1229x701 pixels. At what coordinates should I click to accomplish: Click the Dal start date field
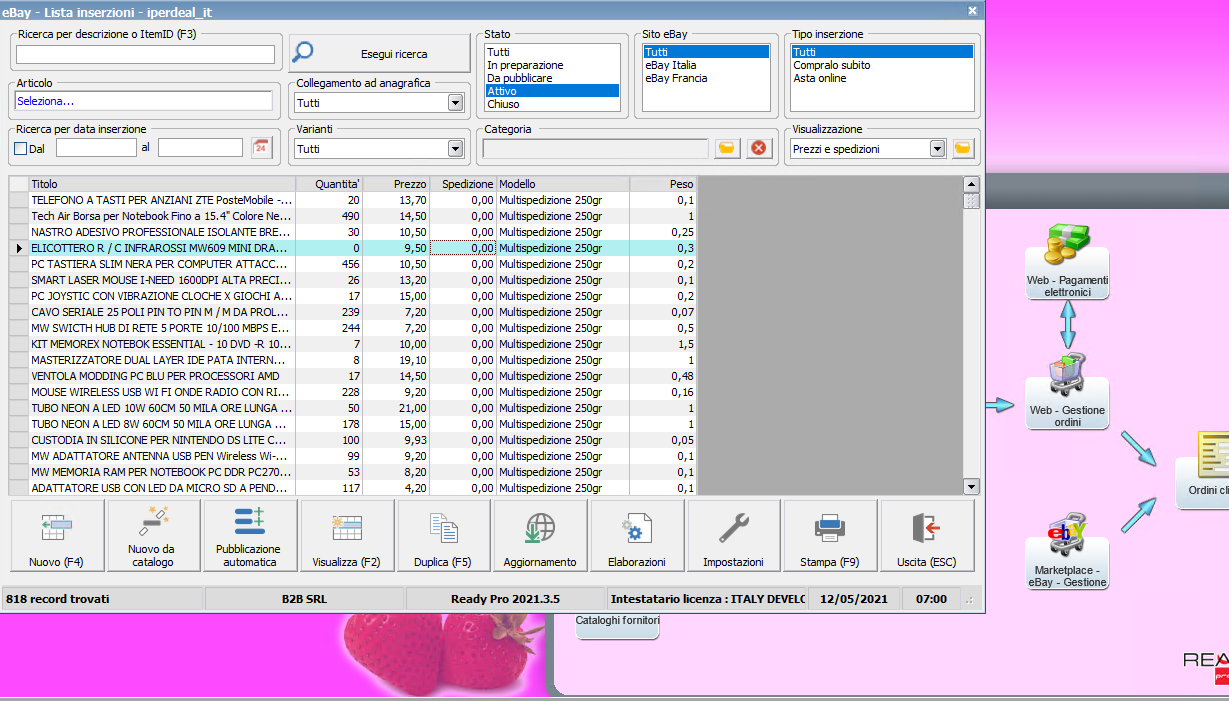click(x=96, y=148)
